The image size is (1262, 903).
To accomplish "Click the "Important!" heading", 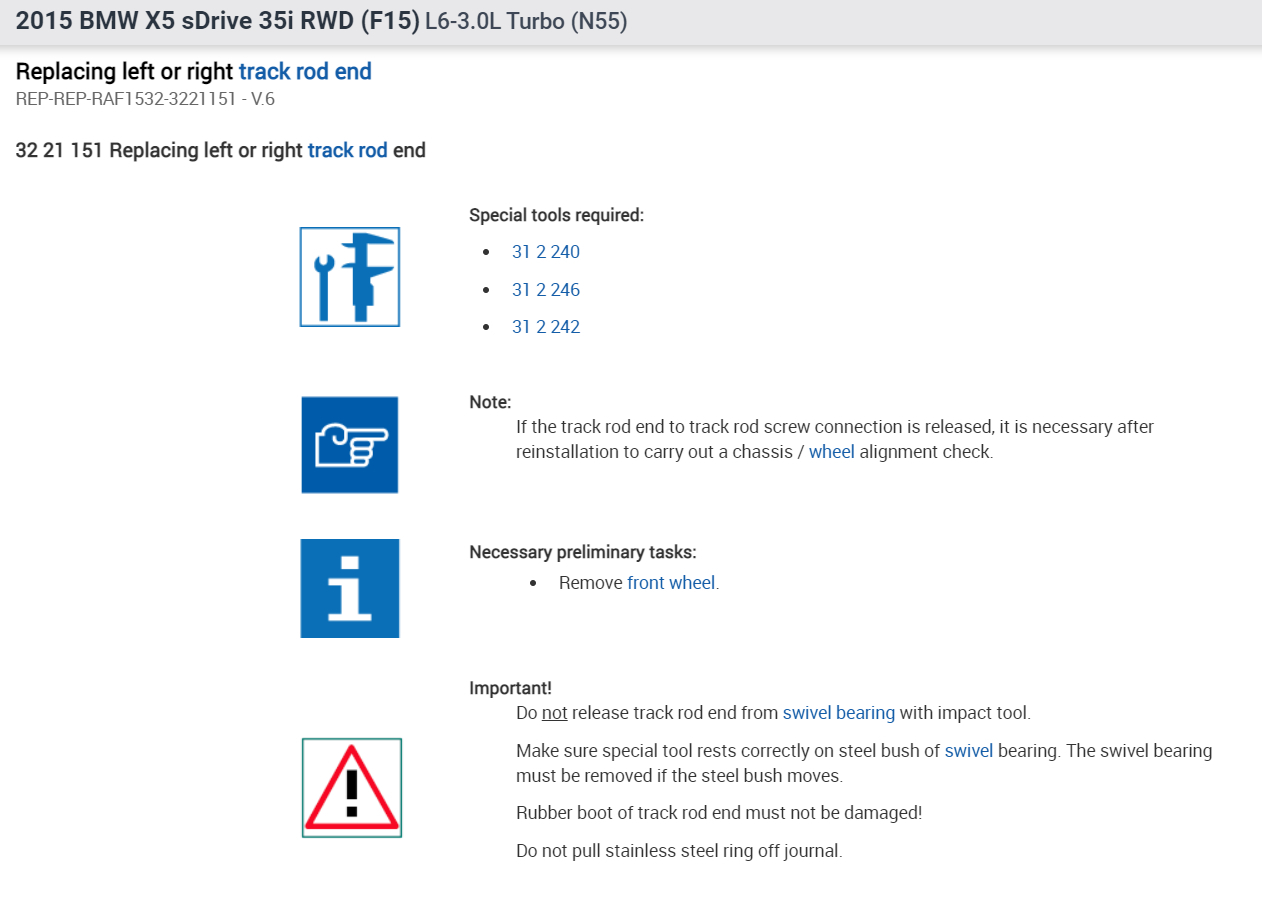I will click(x=510, y=688).
